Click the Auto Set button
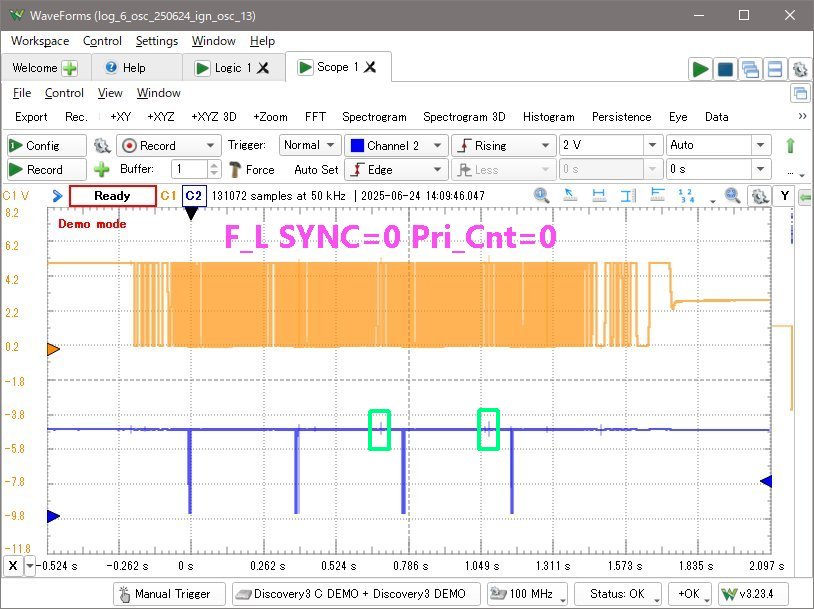Viewport: 814px width, 609px height. [x=316, y=169]
